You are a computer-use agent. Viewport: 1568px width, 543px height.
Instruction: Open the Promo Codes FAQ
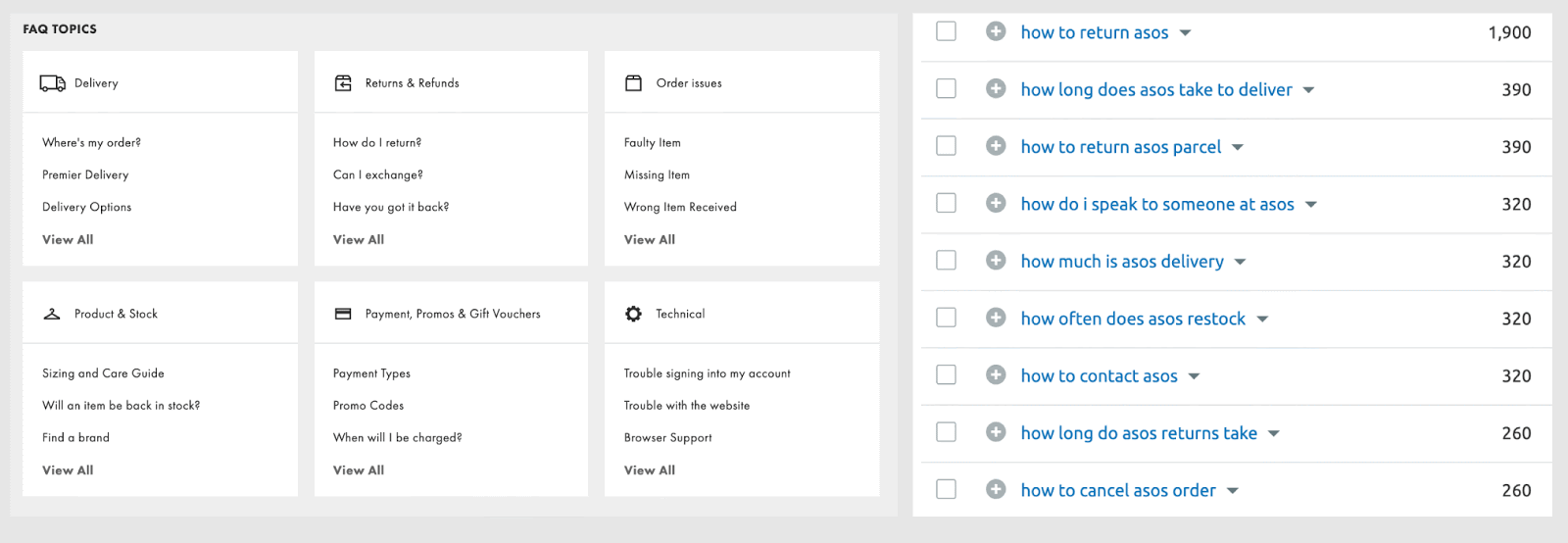[368, 405]
